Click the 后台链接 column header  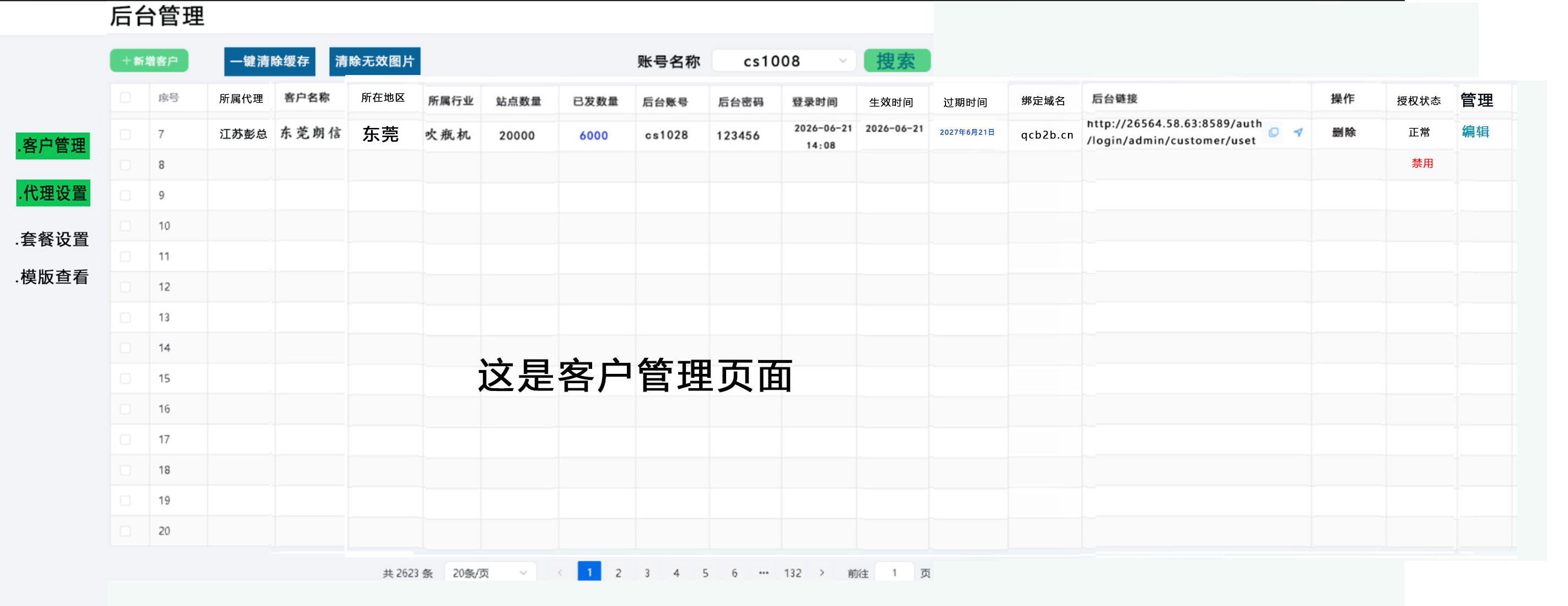[x=1114, y=99]
